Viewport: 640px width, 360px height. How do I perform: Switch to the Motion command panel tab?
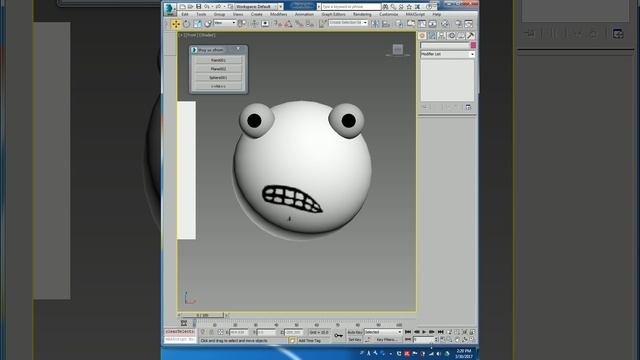451,36
